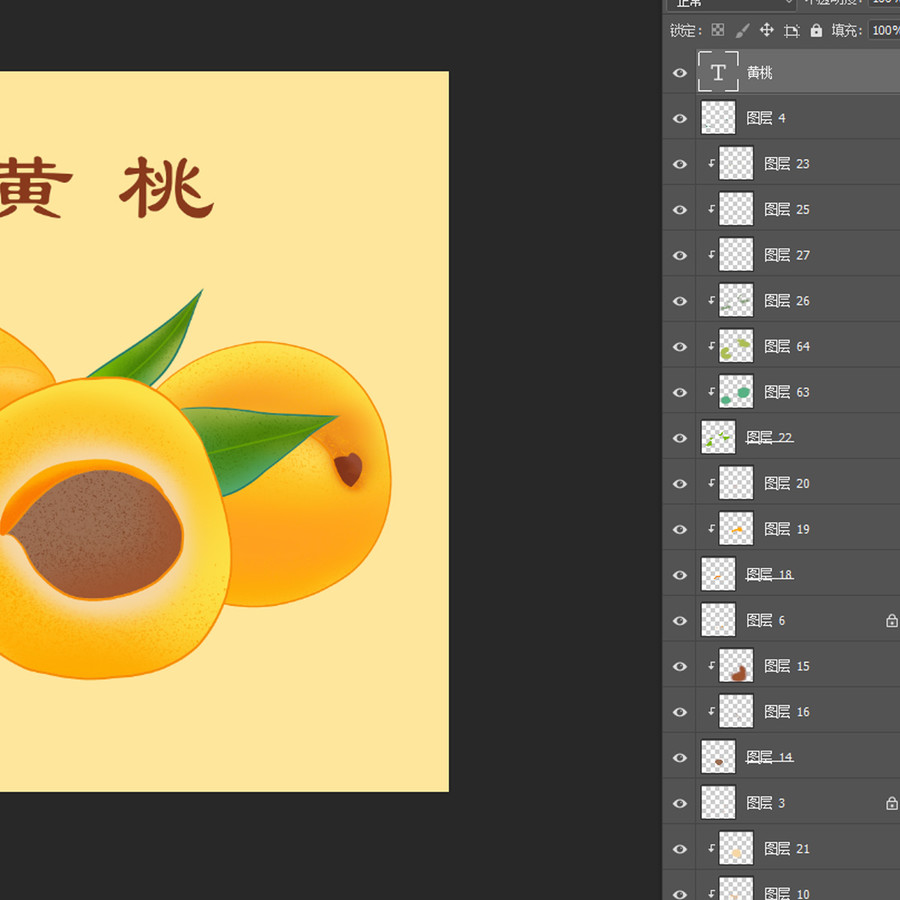
Task: Click thumbnail of 图层 19
Action: pyautogui.click(x=736, y=529)
